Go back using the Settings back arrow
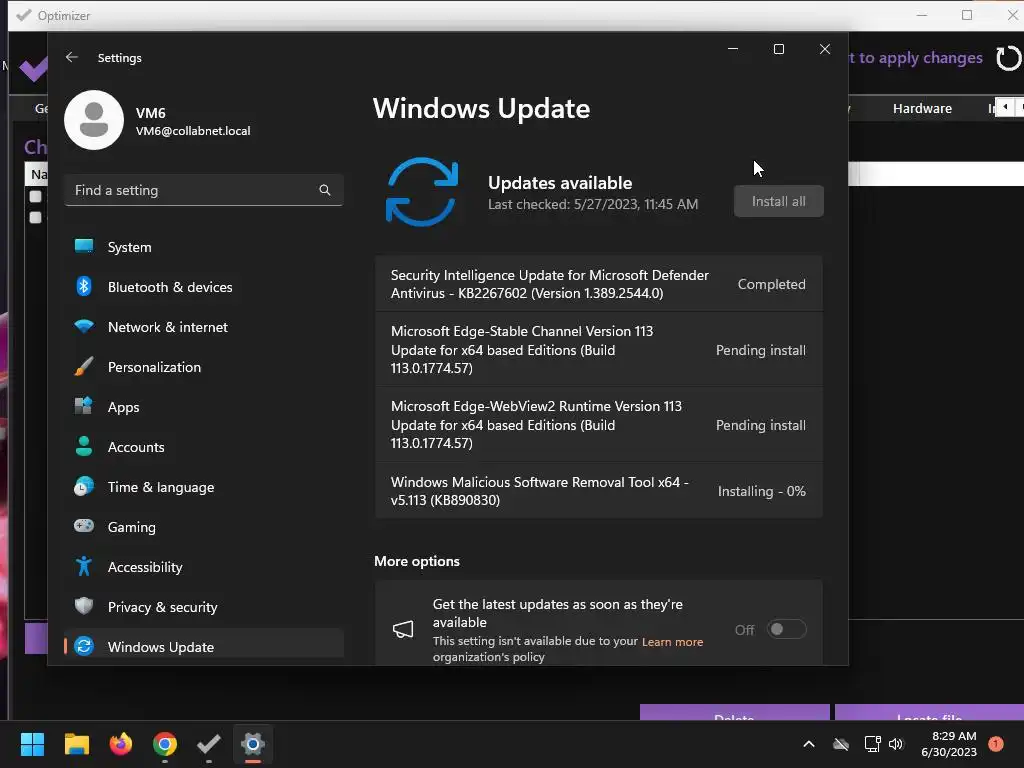1024x768 pixels. tap(72, 57)
